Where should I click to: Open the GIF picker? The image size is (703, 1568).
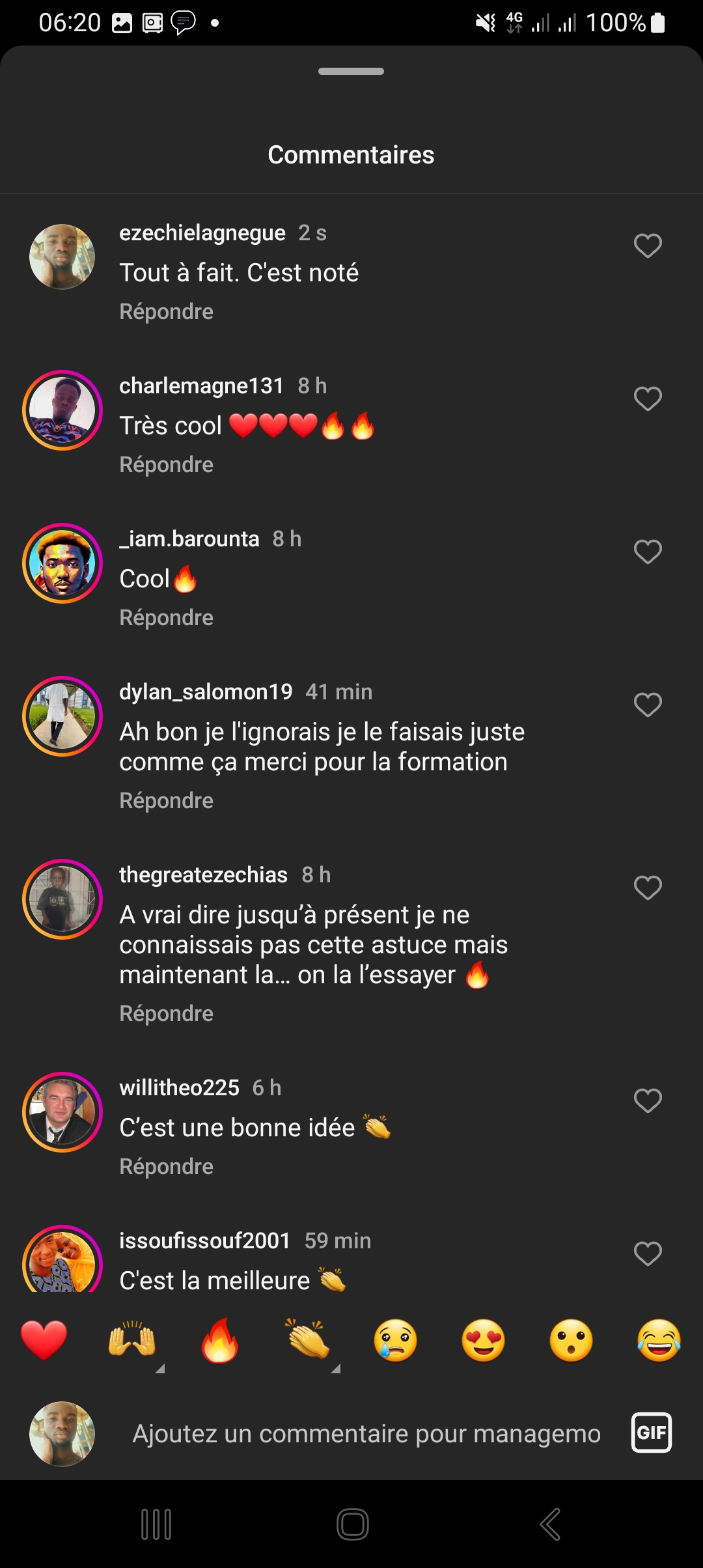651,1433
